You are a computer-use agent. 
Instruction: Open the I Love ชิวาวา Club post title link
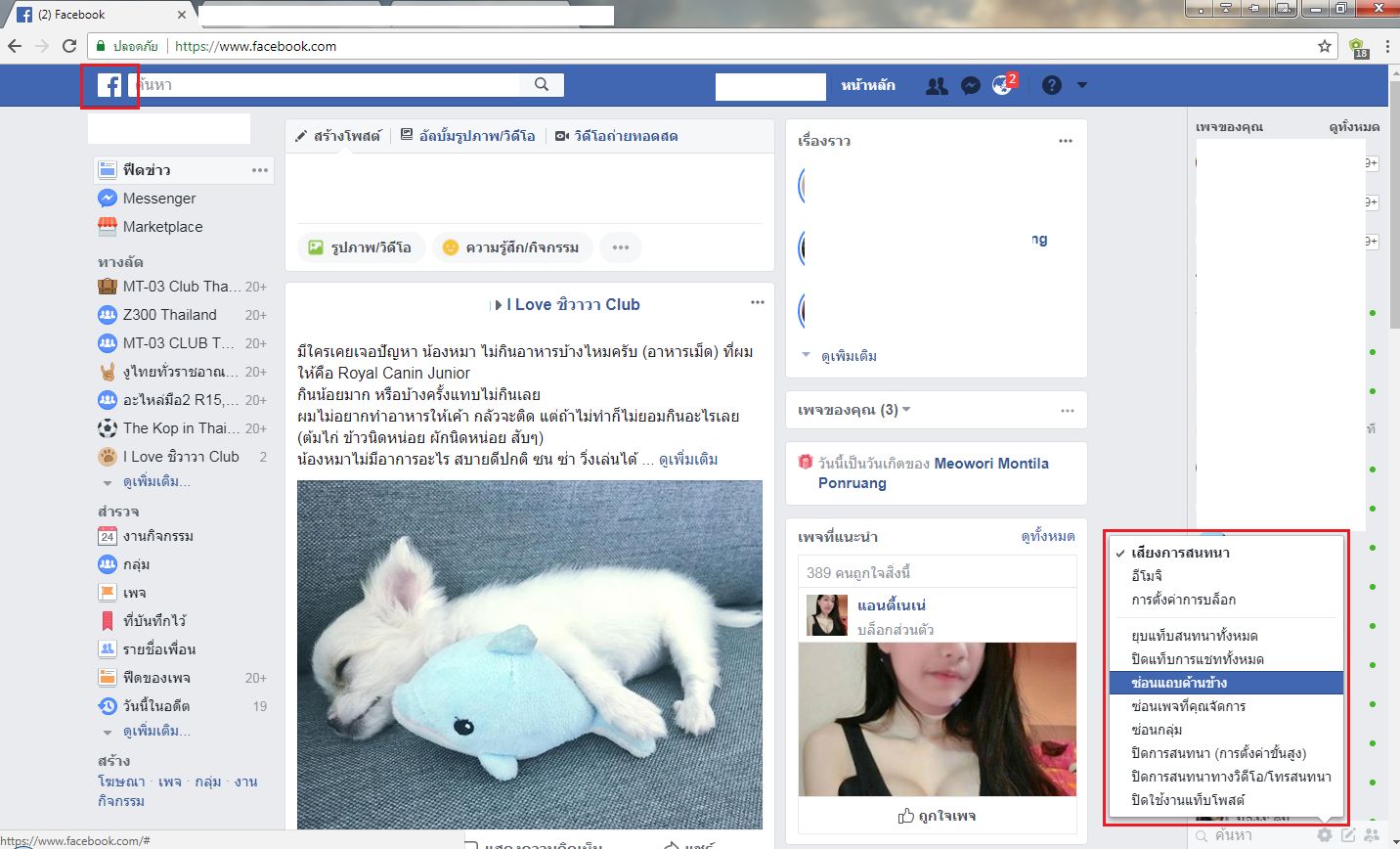coord(573,304)
